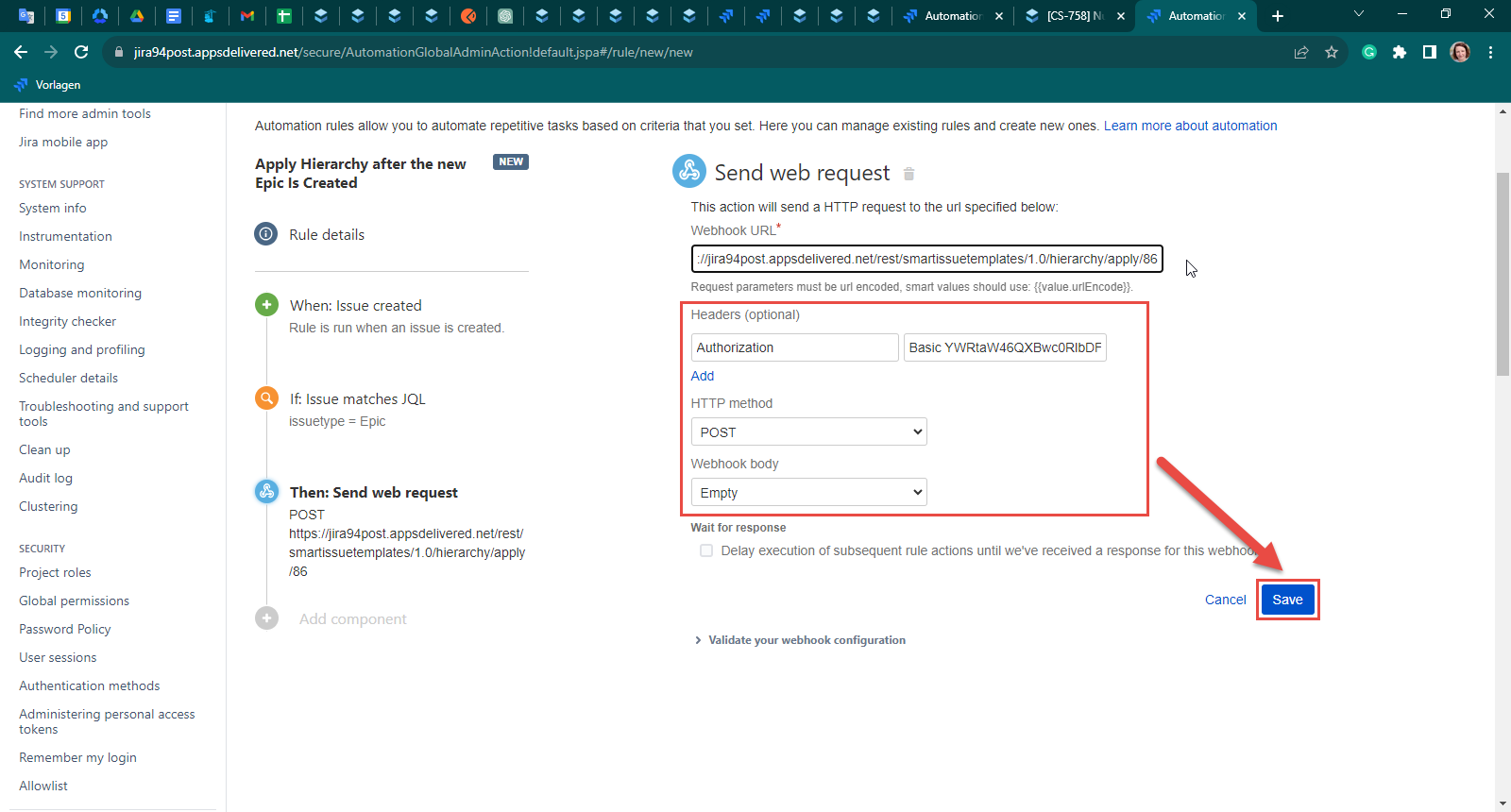Viewport: 1511px width, 812px height.
Task: Click the Cancel link
Action: tap(1225, 600)
